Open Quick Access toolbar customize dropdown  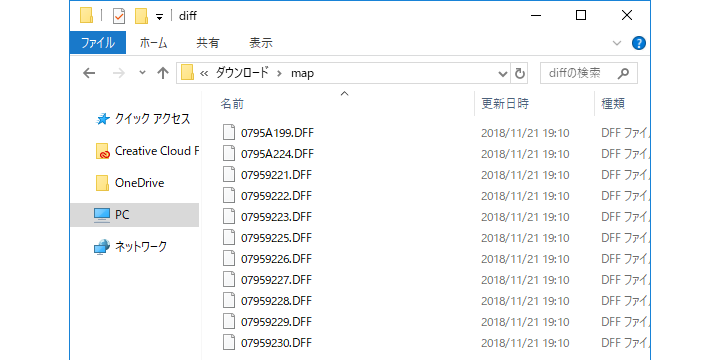159,17
